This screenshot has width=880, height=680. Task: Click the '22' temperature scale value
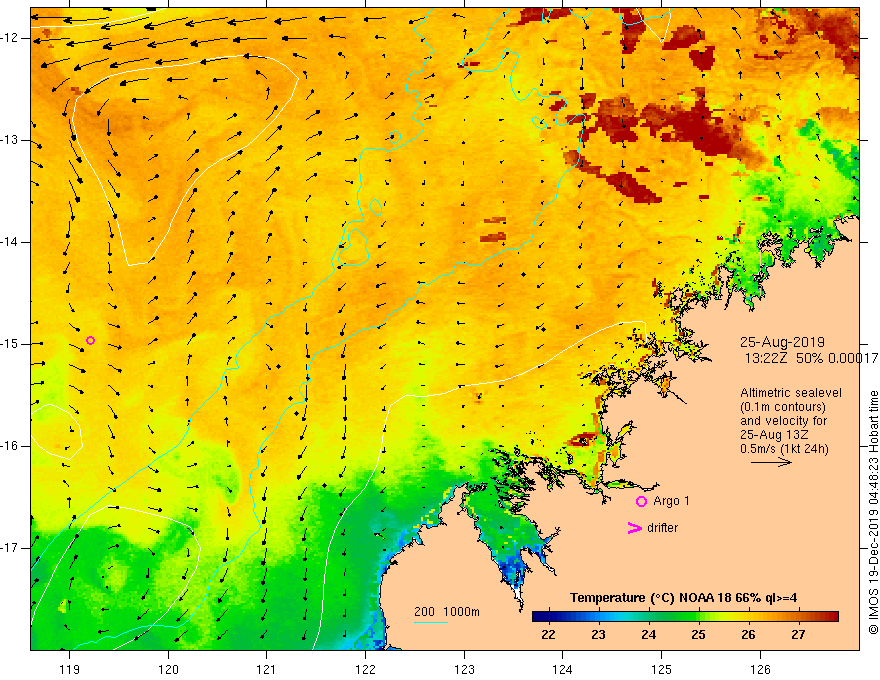pos(548,635)
